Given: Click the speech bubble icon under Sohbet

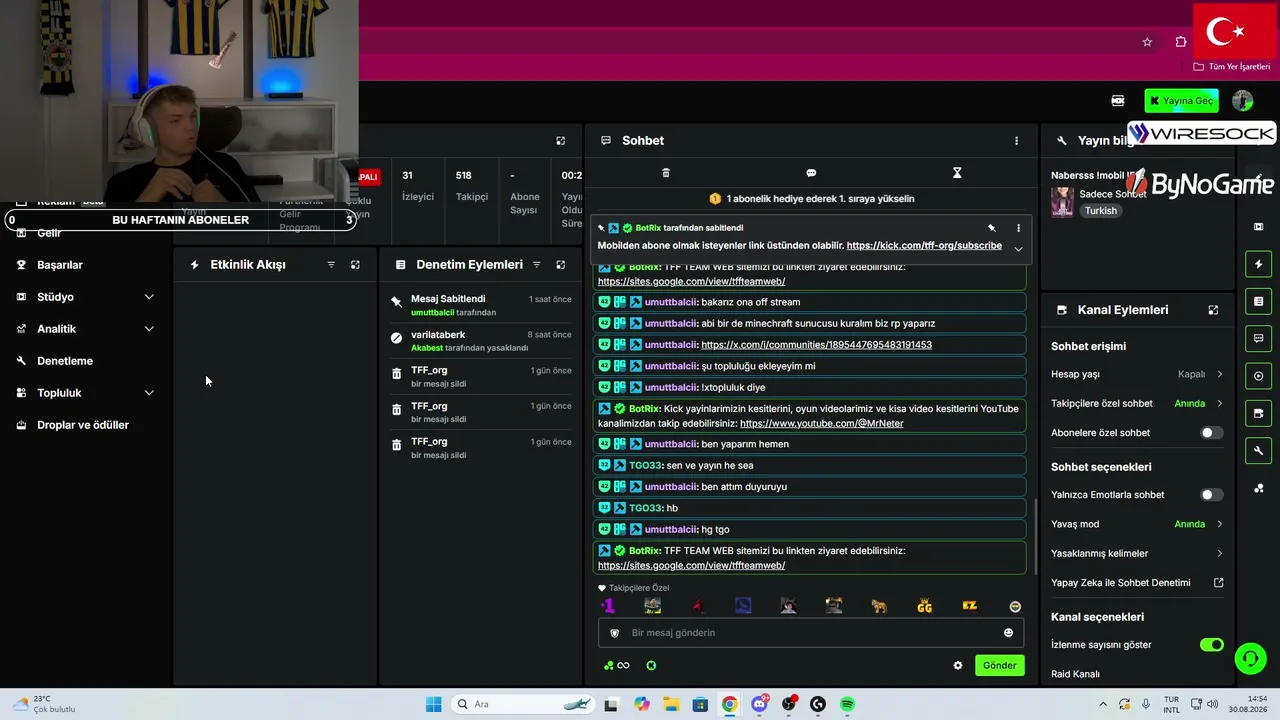Looking at the screenshot, I should pyautogui.click(x=811, y=173).
